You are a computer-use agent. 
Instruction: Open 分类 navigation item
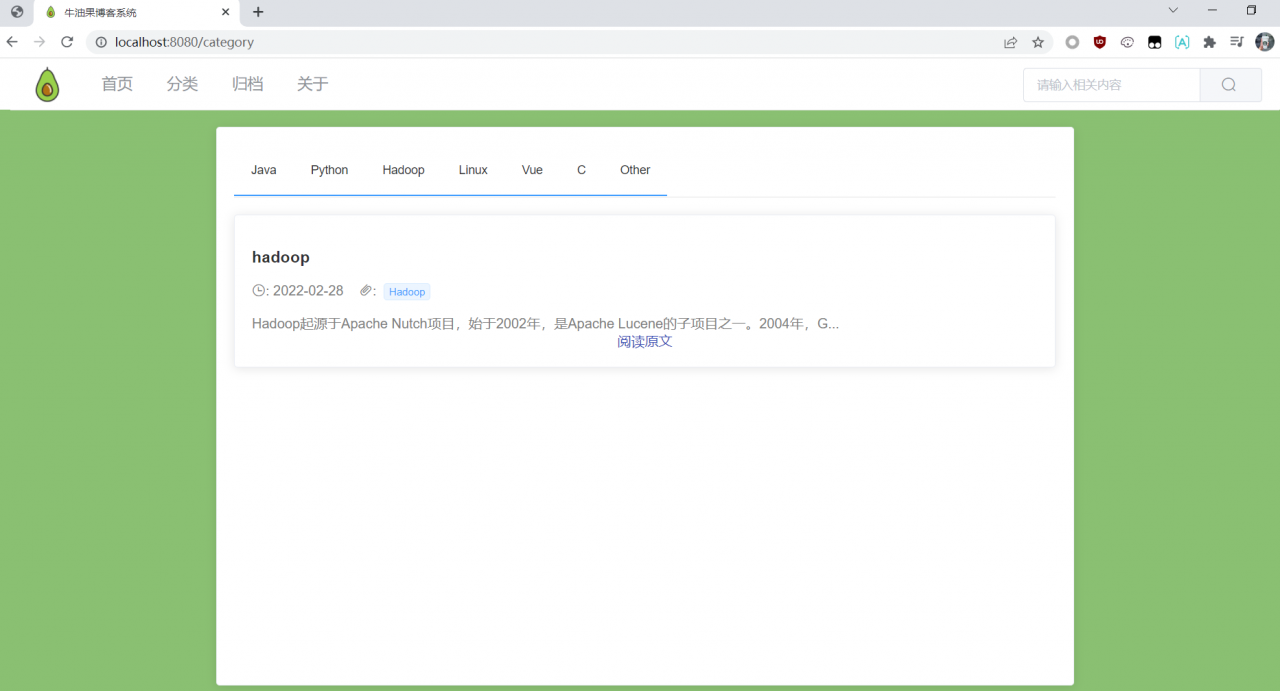182,84
